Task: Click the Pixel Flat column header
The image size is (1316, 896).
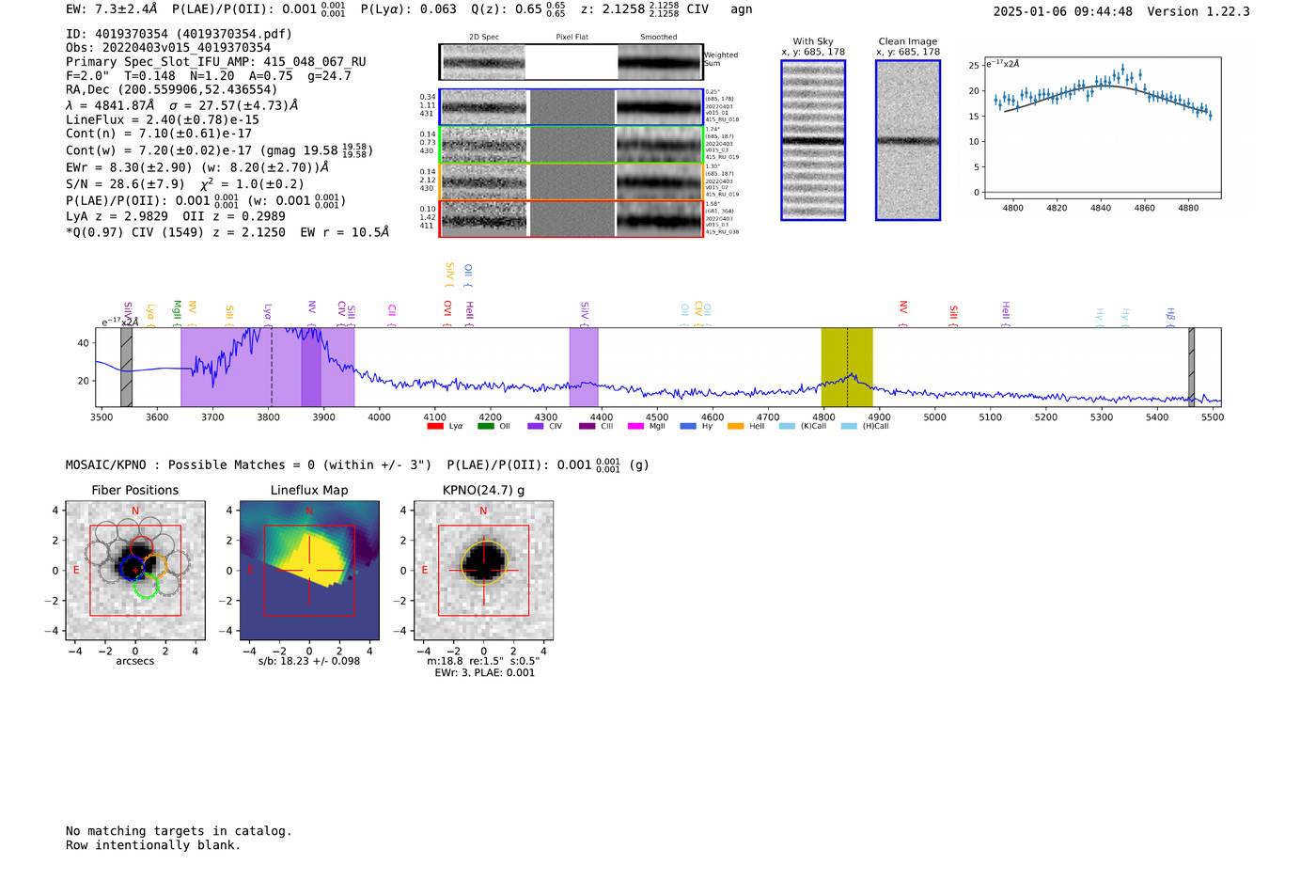Action: point(572,38)
